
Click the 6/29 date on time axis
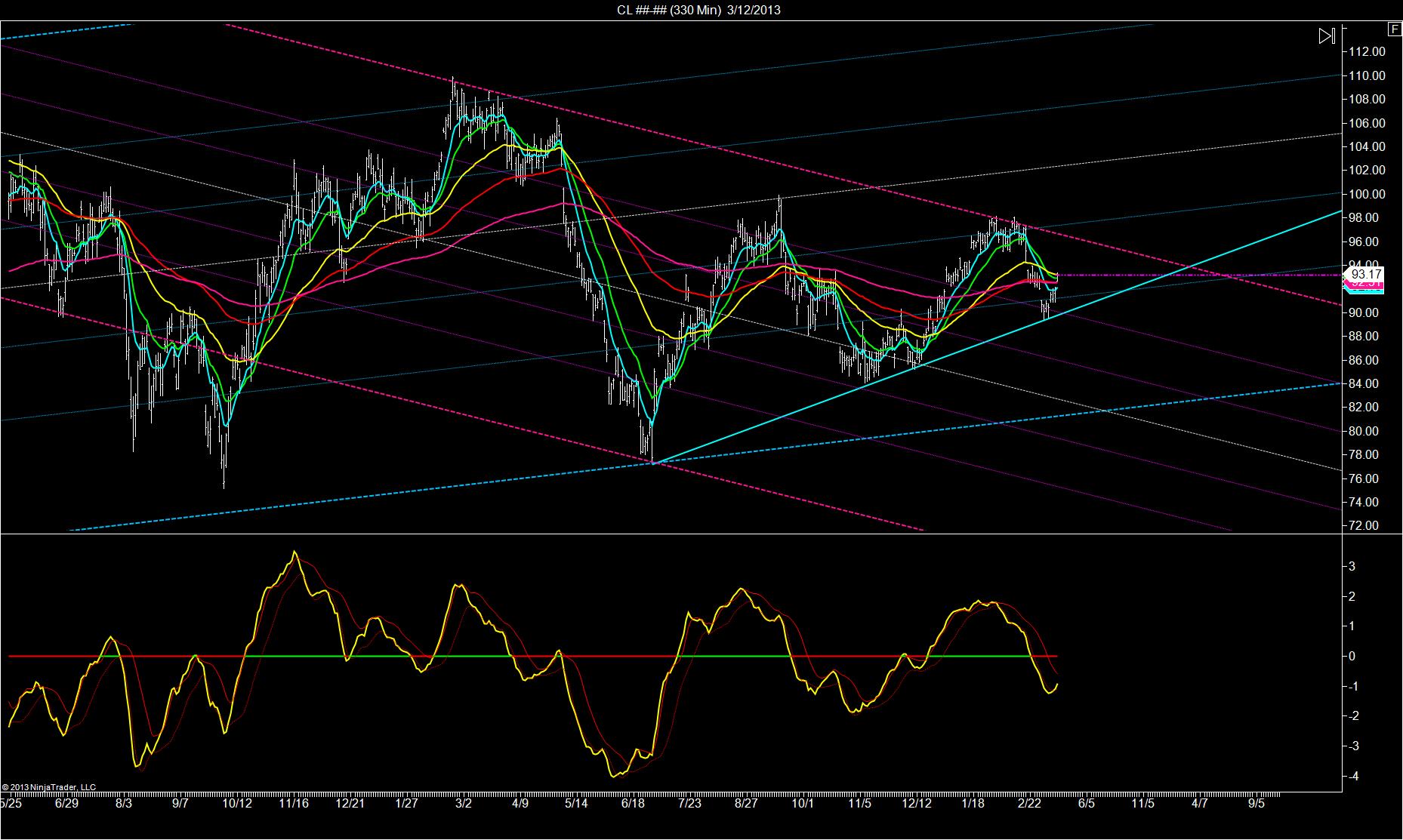[x=66, y=803]
